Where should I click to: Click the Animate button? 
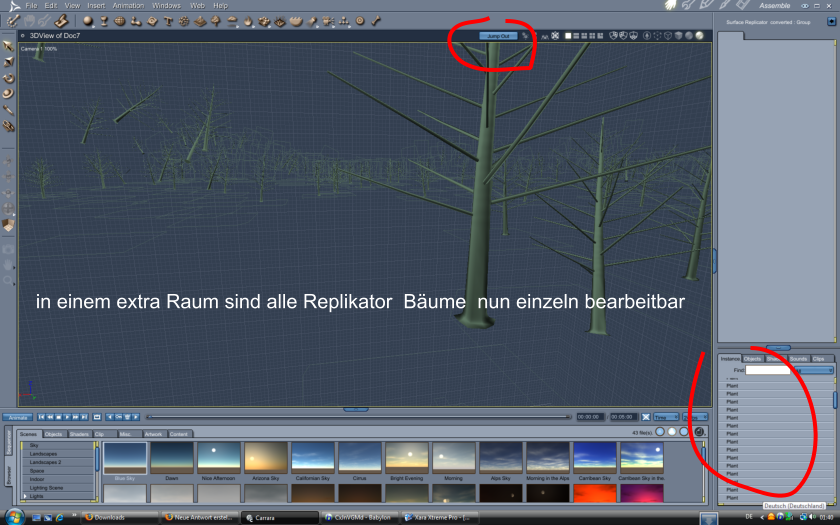tap(18, 417)
